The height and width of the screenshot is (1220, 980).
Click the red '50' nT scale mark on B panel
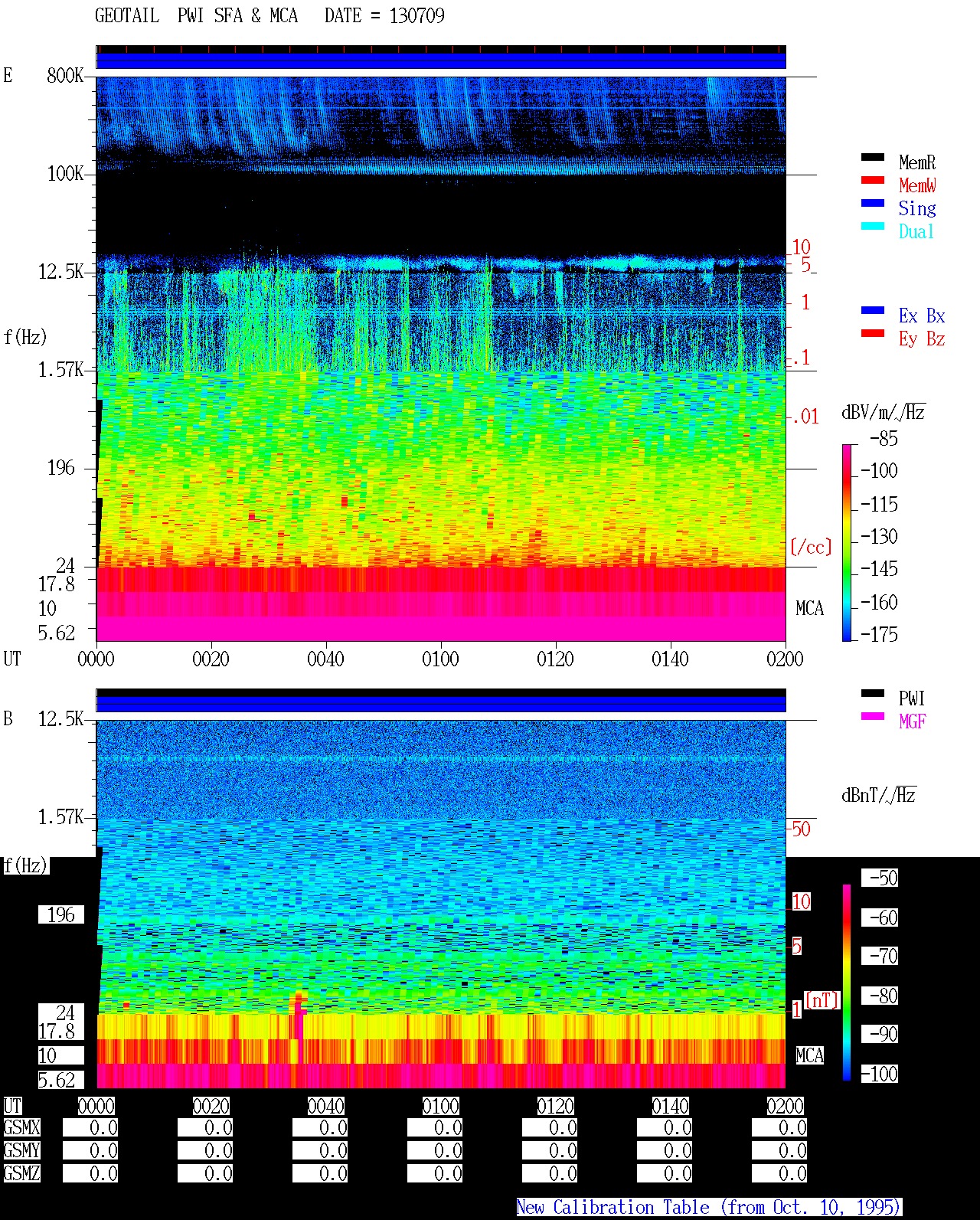pos(801,829)
